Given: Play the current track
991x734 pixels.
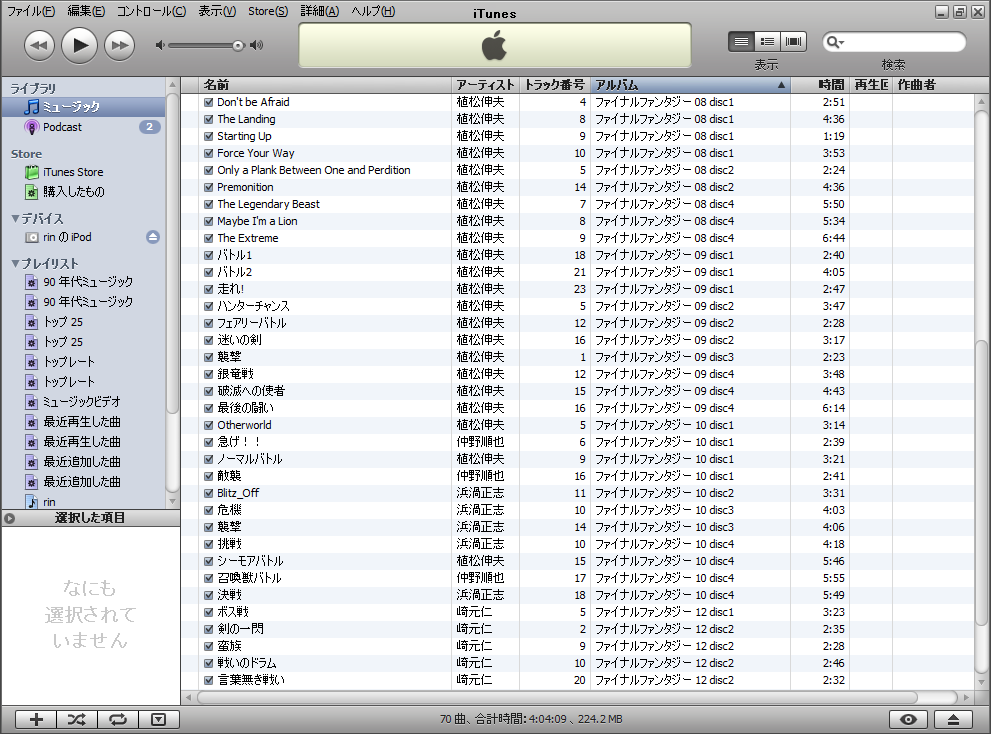Looking at the screenshot, I should coord(79,46).
